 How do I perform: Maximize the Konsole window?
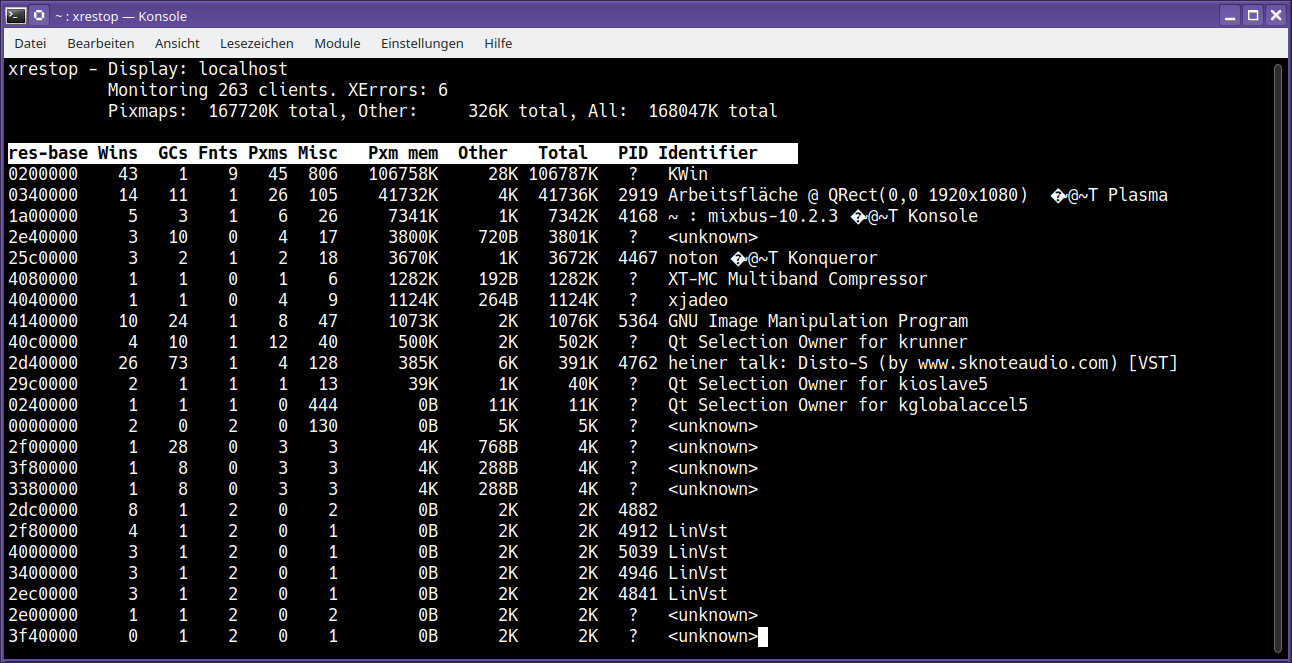coord(1253,16)
